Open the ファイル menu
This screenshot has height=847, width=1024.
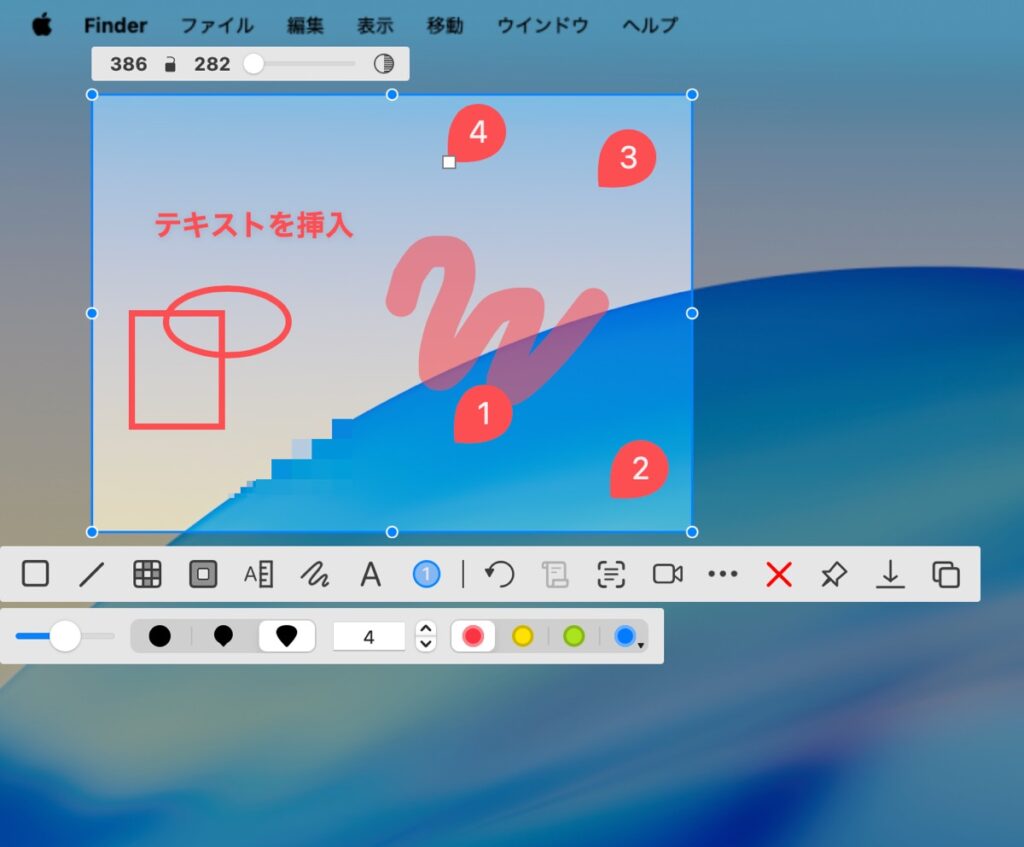217,25
